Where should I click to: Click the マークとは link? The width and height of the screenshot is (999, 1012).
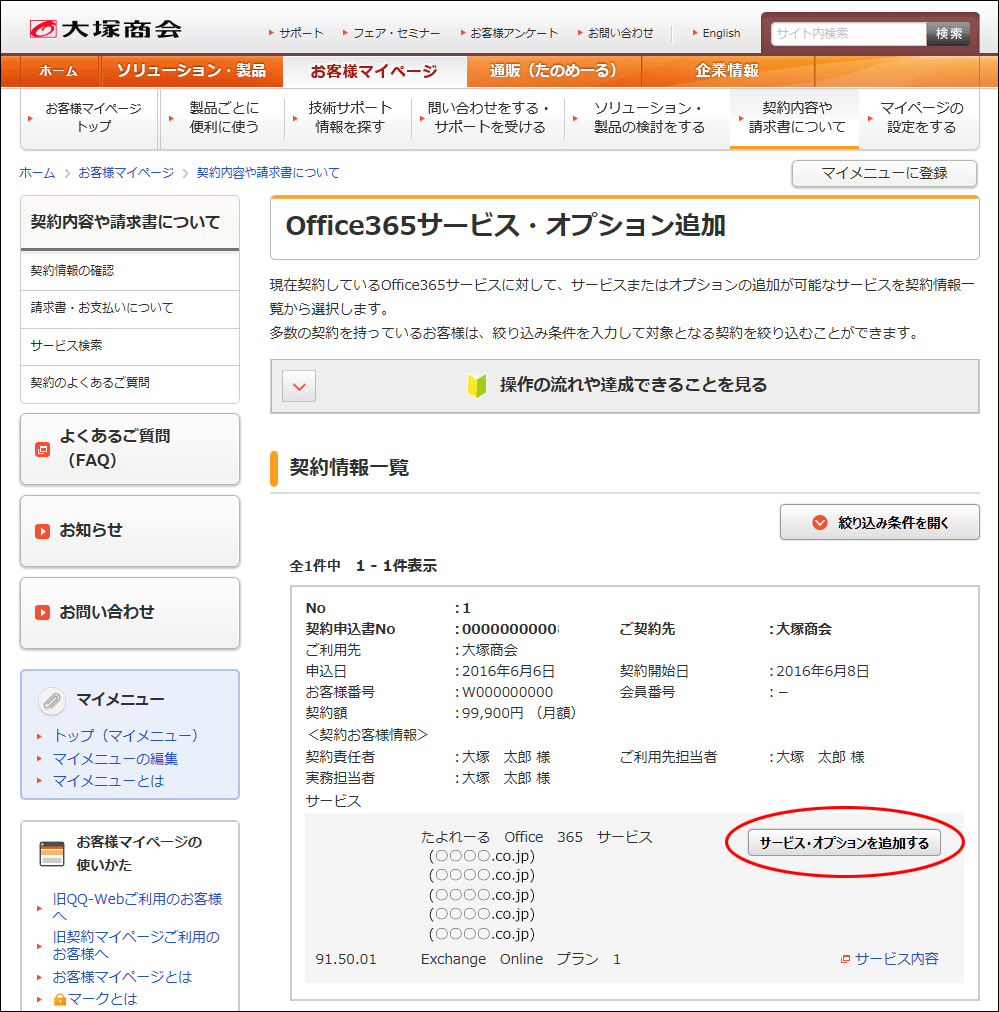coord(103,1000)
